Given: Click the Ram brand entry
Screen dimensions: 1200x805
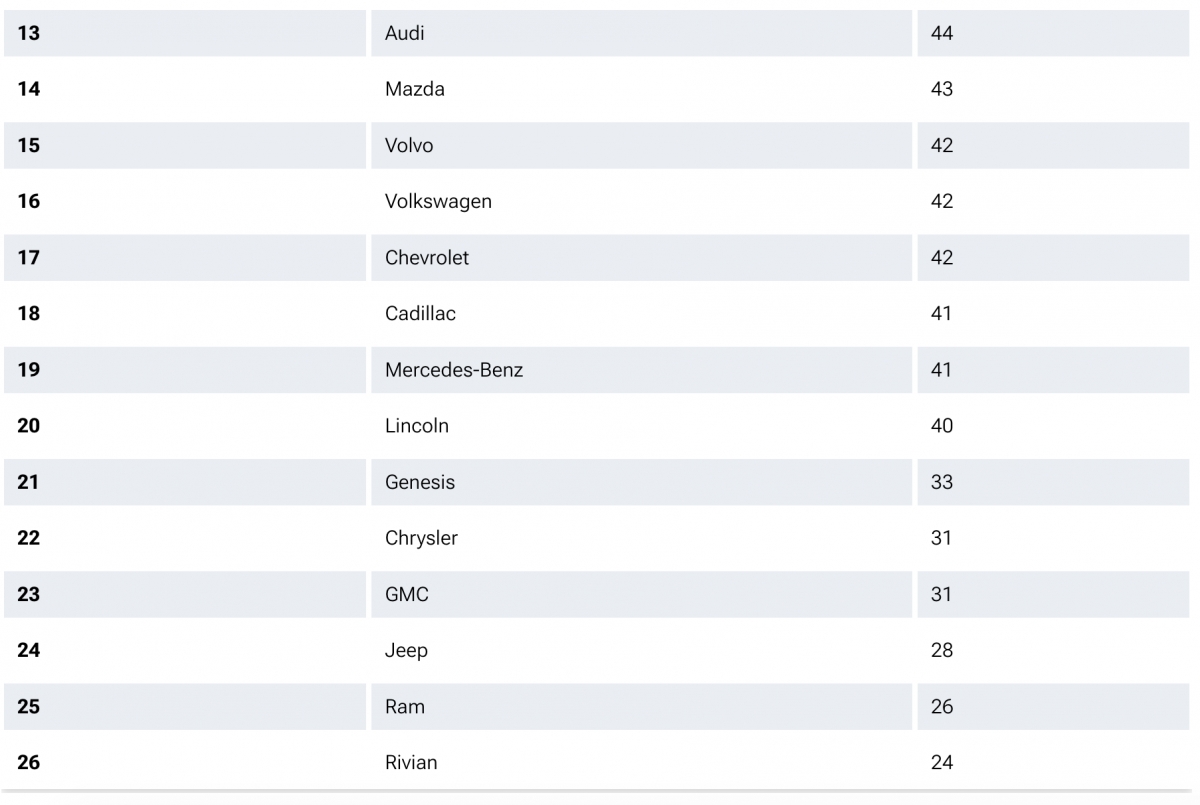Looking at the screenshot, I should pyautogui.click(x=405, y=706).
